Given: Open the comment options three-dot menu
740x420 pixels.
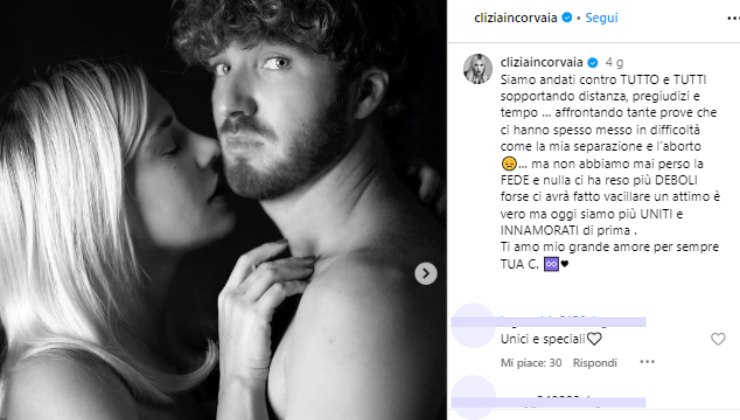Looking at the screenshot, I should 647,362.
